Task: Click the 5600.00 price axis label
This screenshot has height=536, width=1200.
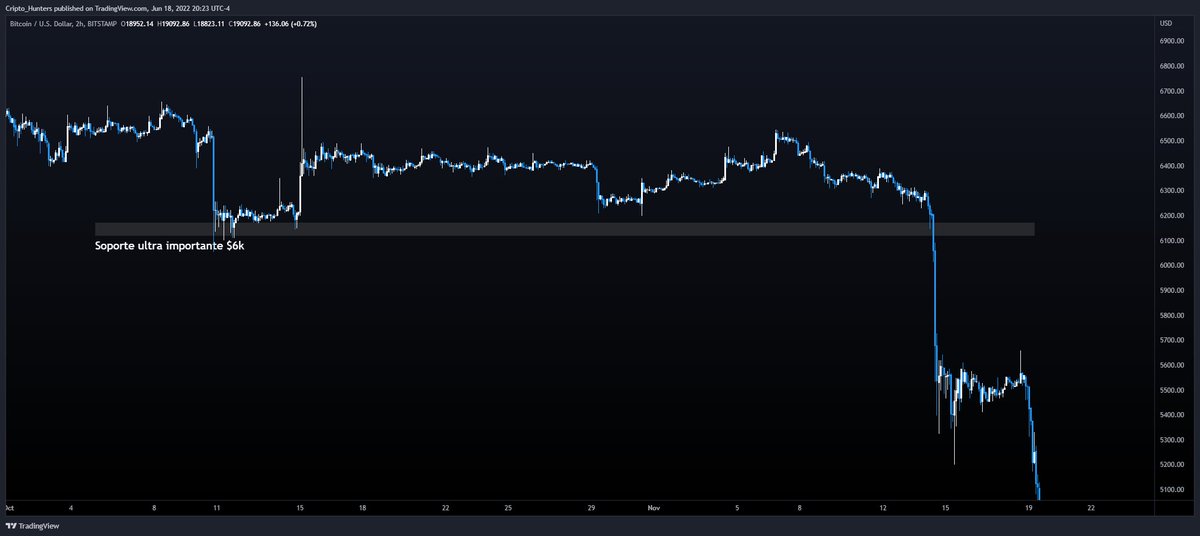Action: (x=1172, y=366)
